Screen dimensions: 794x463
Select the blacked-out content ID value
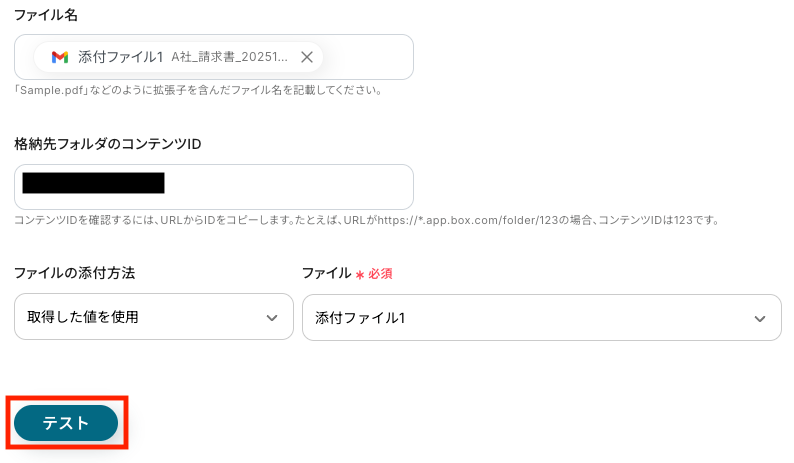coord(93,183)
